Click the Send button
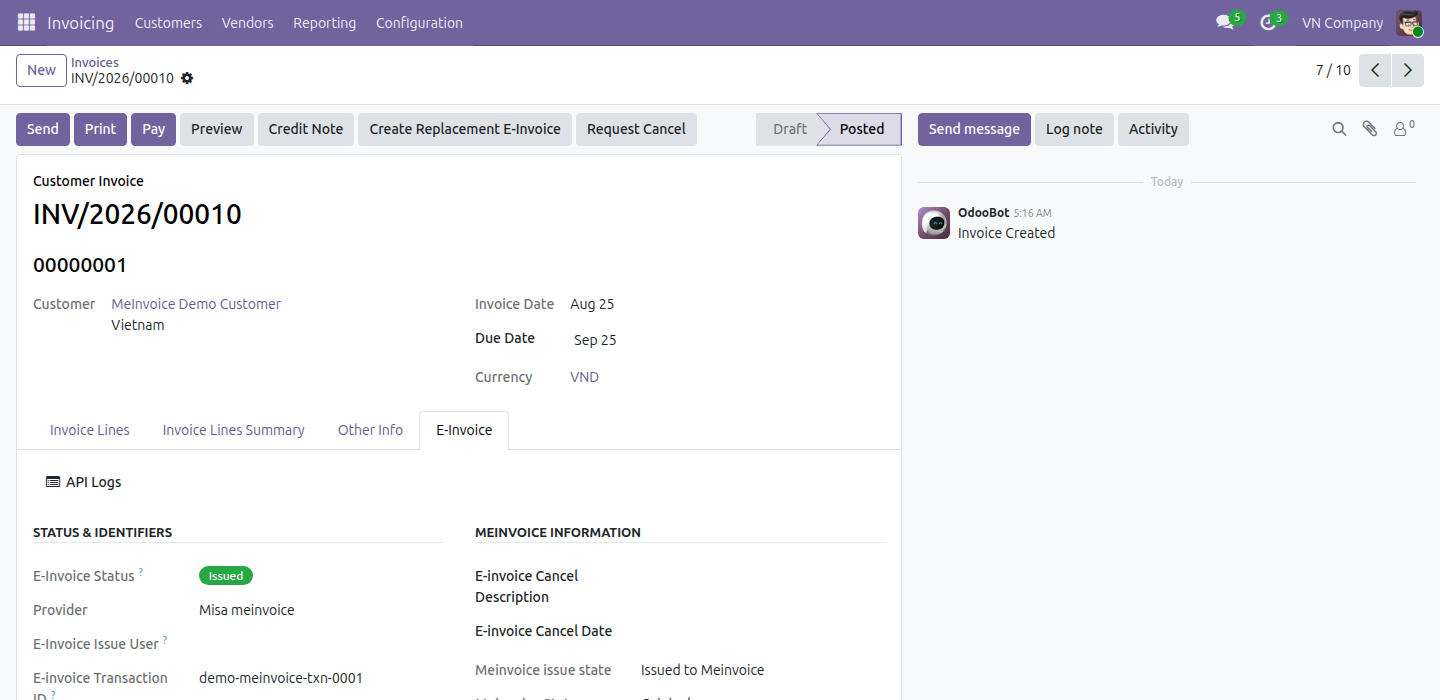 (43, 129)
